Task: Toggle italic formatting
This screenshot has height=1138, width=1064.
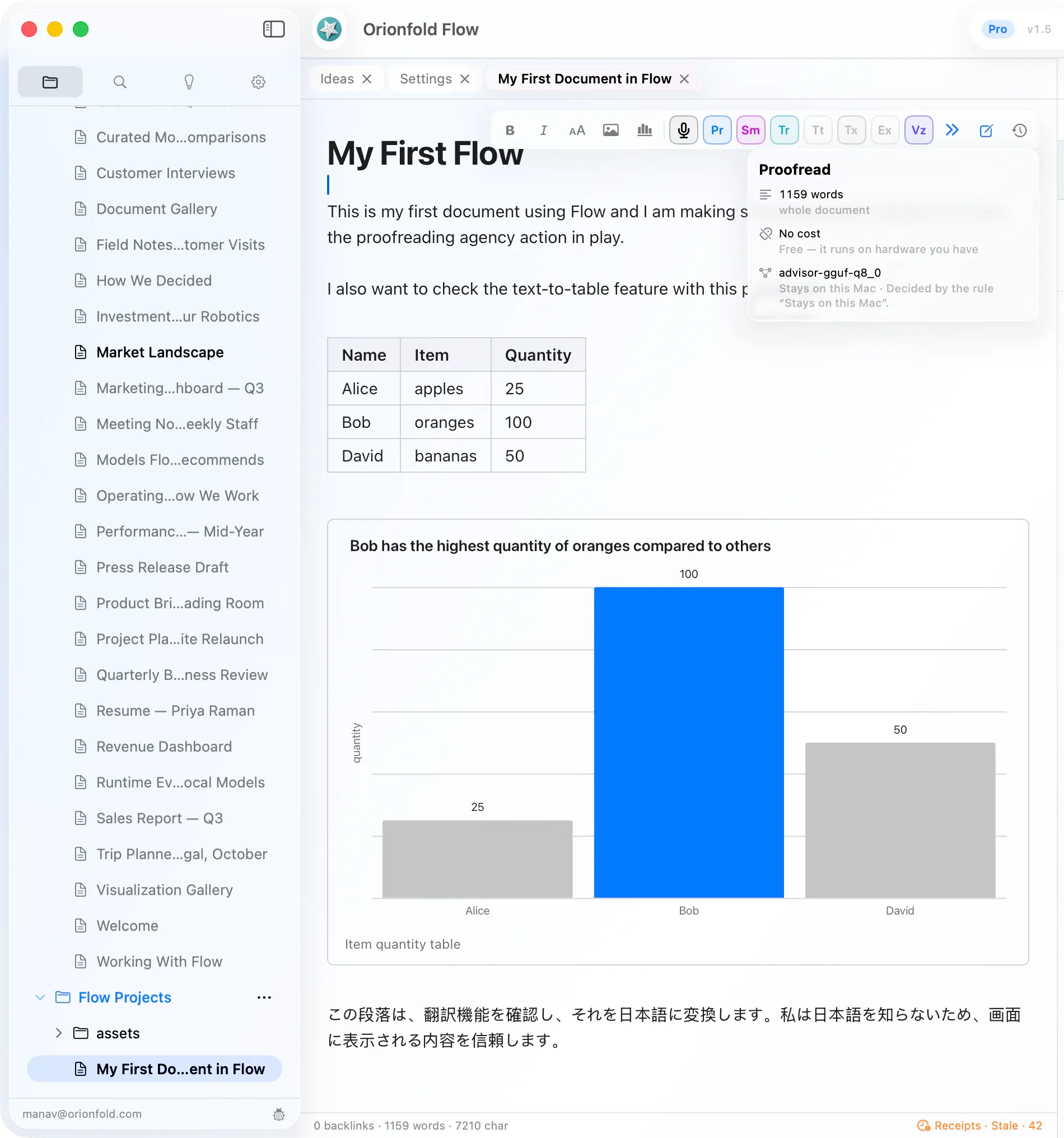Action: (543, 130)
